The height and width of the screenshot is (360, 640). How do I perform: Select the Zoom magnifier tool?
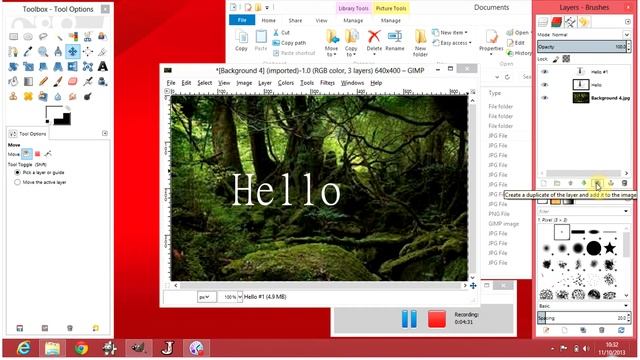coord(43,52)
